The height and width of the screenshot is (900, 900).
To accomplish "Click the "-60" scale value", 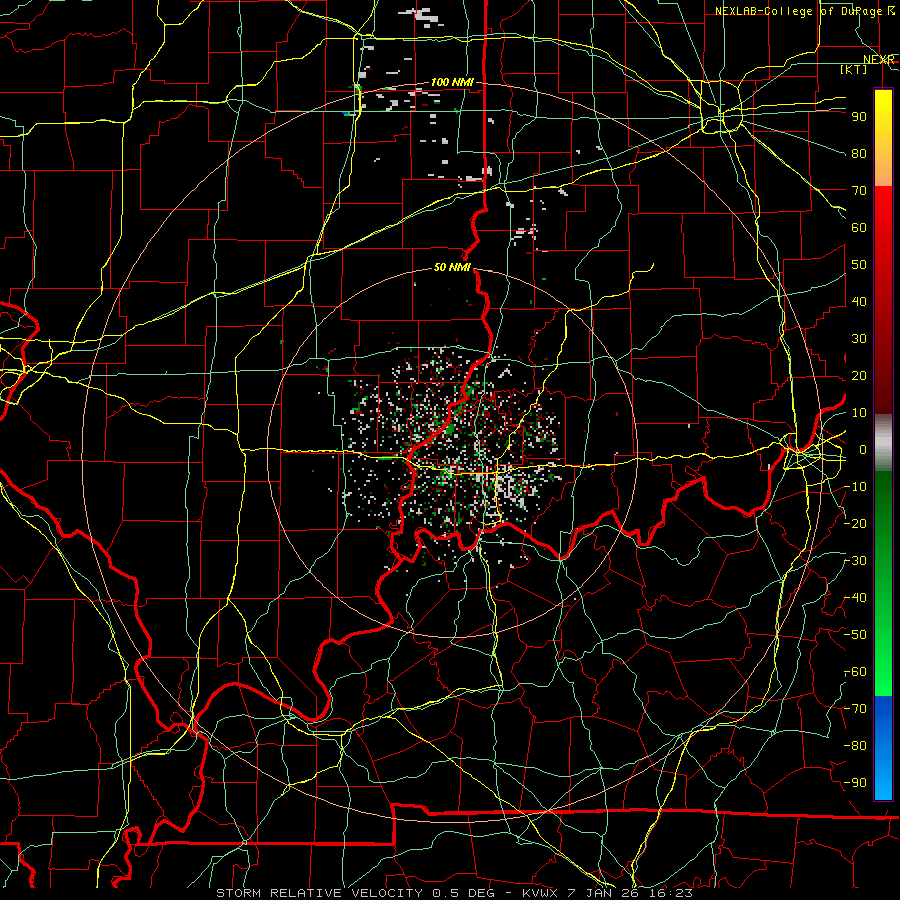I will click(x=855, y=672).
